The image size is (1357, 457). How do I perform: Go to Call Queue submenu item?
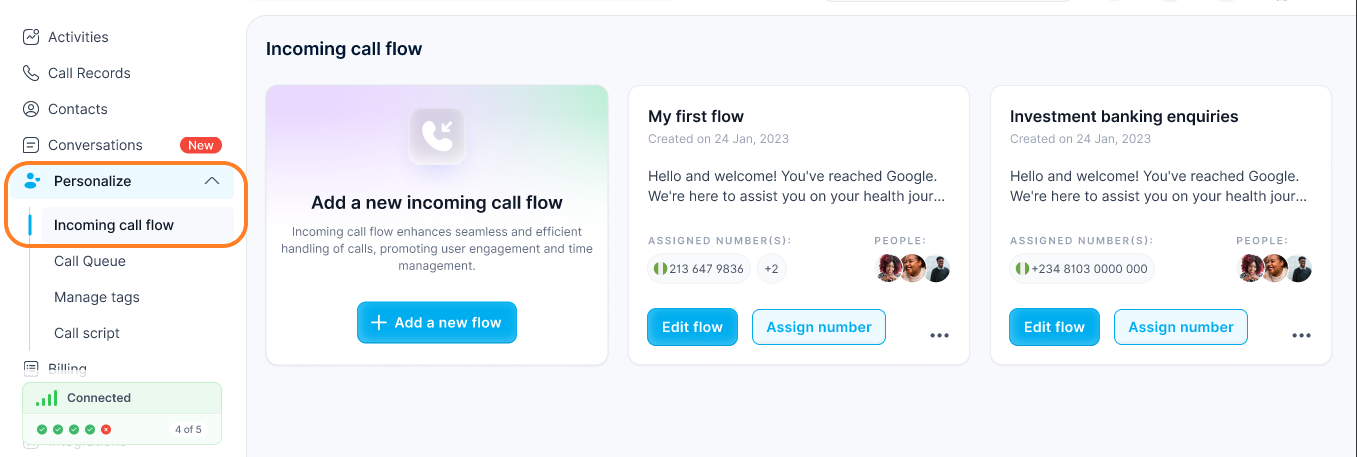click(90, 261)
